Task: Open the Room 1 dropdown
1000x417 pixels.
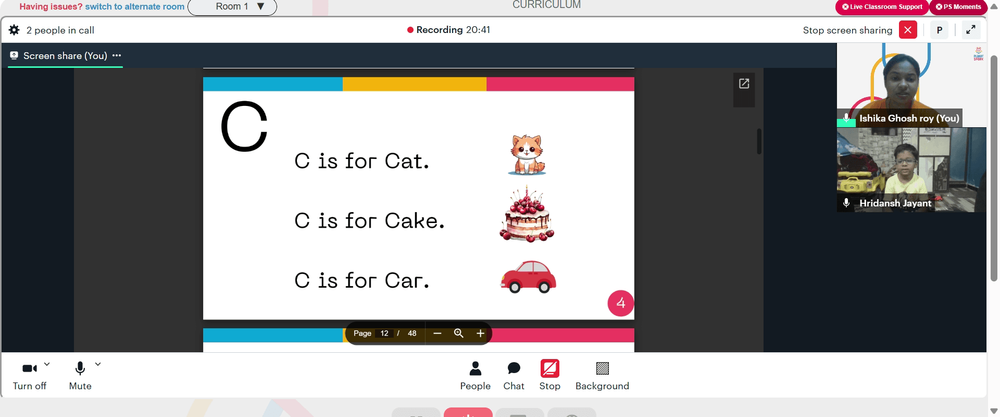Action: [232, 7]
